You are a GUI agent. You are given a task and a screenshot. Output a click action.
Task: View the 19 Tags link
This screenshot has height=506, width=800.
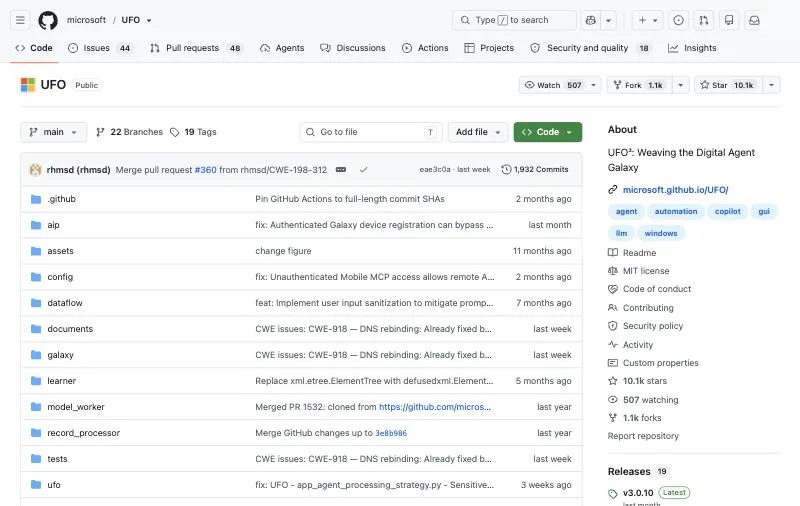(193, 132)
